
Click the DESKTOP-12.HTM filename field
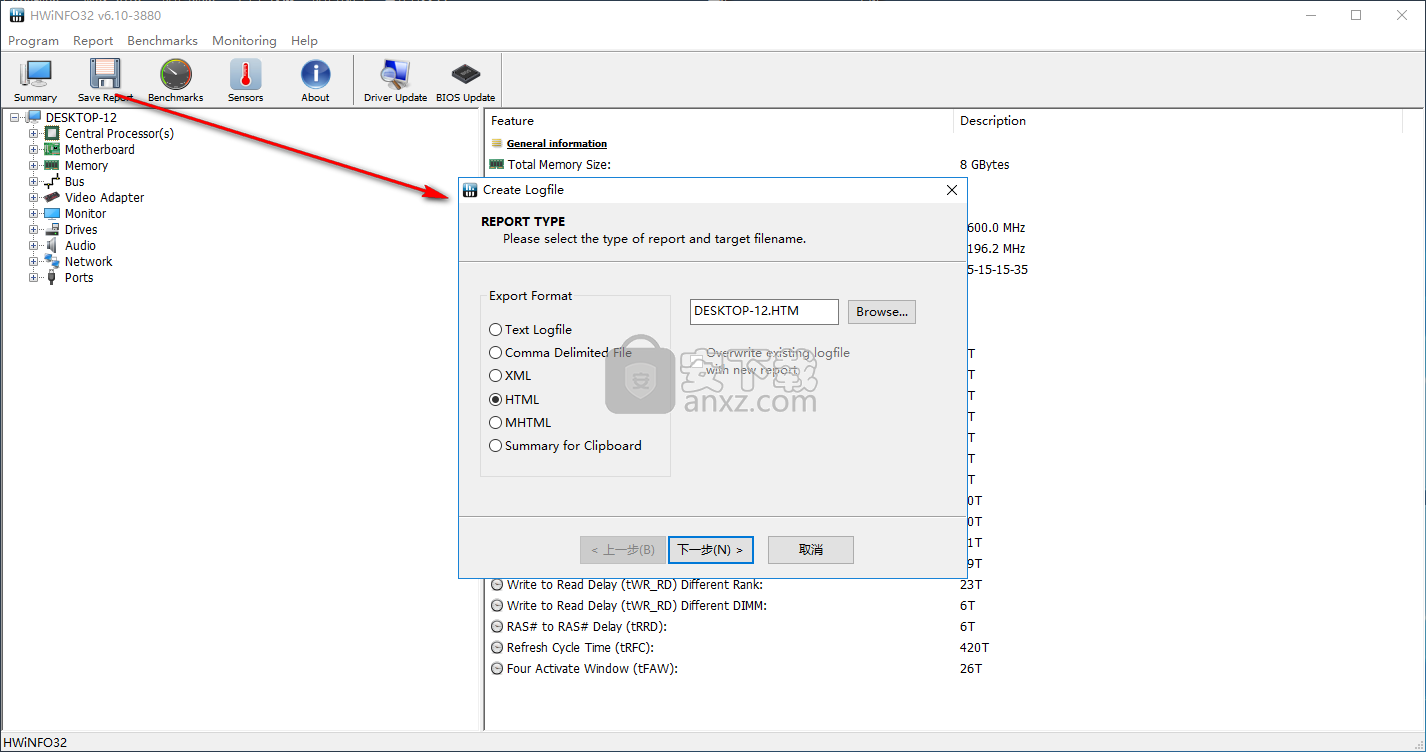coord(765,312)
